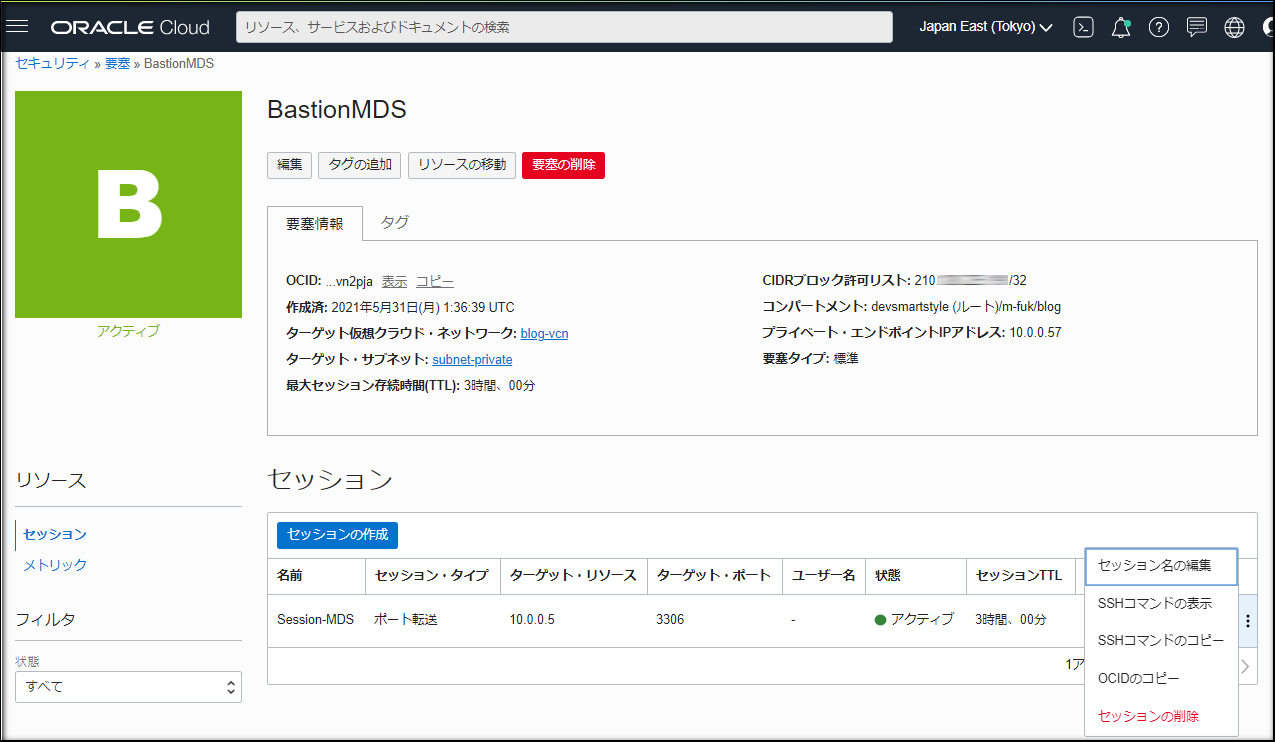Click the red 要塞の削除 button
This screenshot has width=1275, height=742.
pos(563,165)
